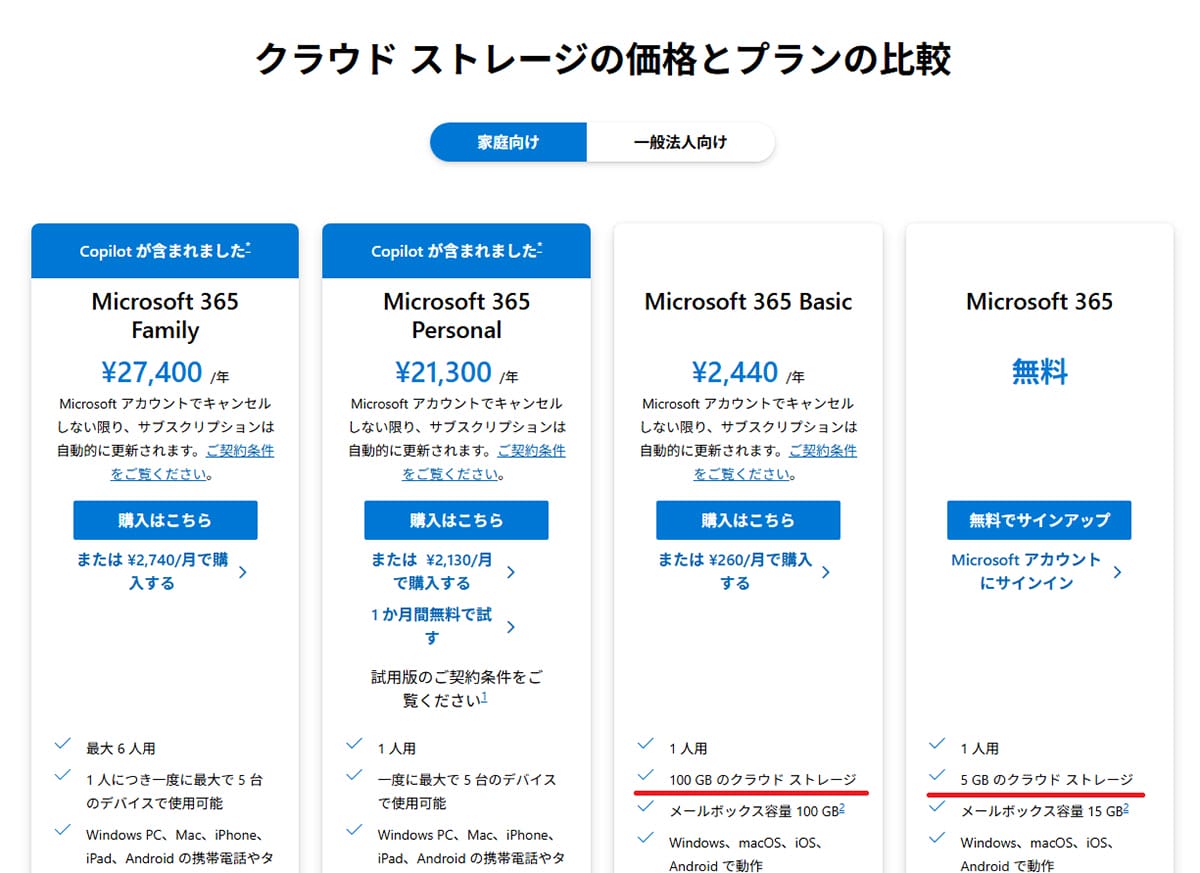Open footnote 1 after 試用版のご契約条件
Image resolution: width=1200 pixels, height=873 pixels.
tap(485, 696)
